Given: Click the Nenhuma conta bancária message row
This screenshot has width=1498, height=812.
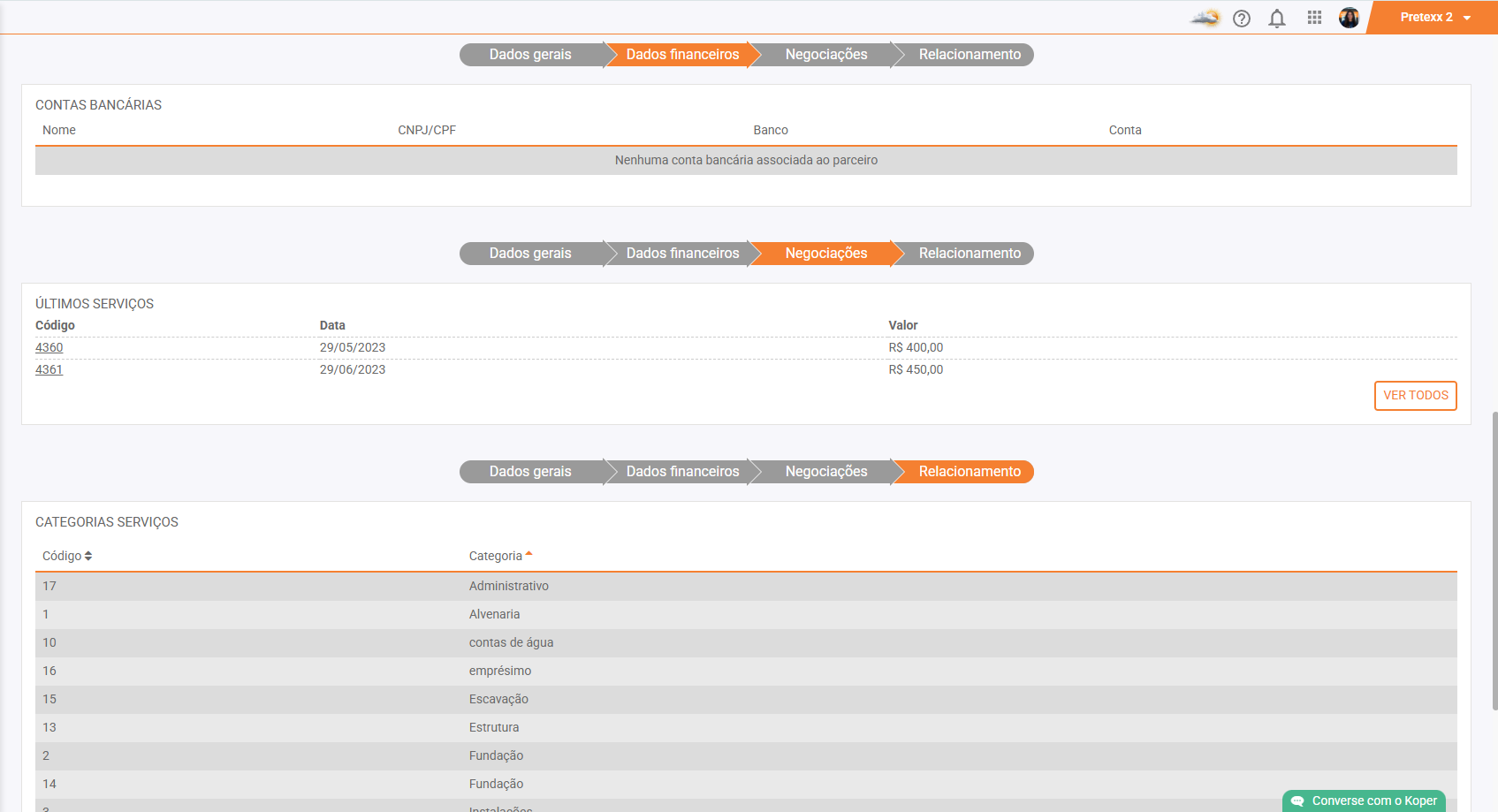Looking at the screenshot, I should 746,161.
